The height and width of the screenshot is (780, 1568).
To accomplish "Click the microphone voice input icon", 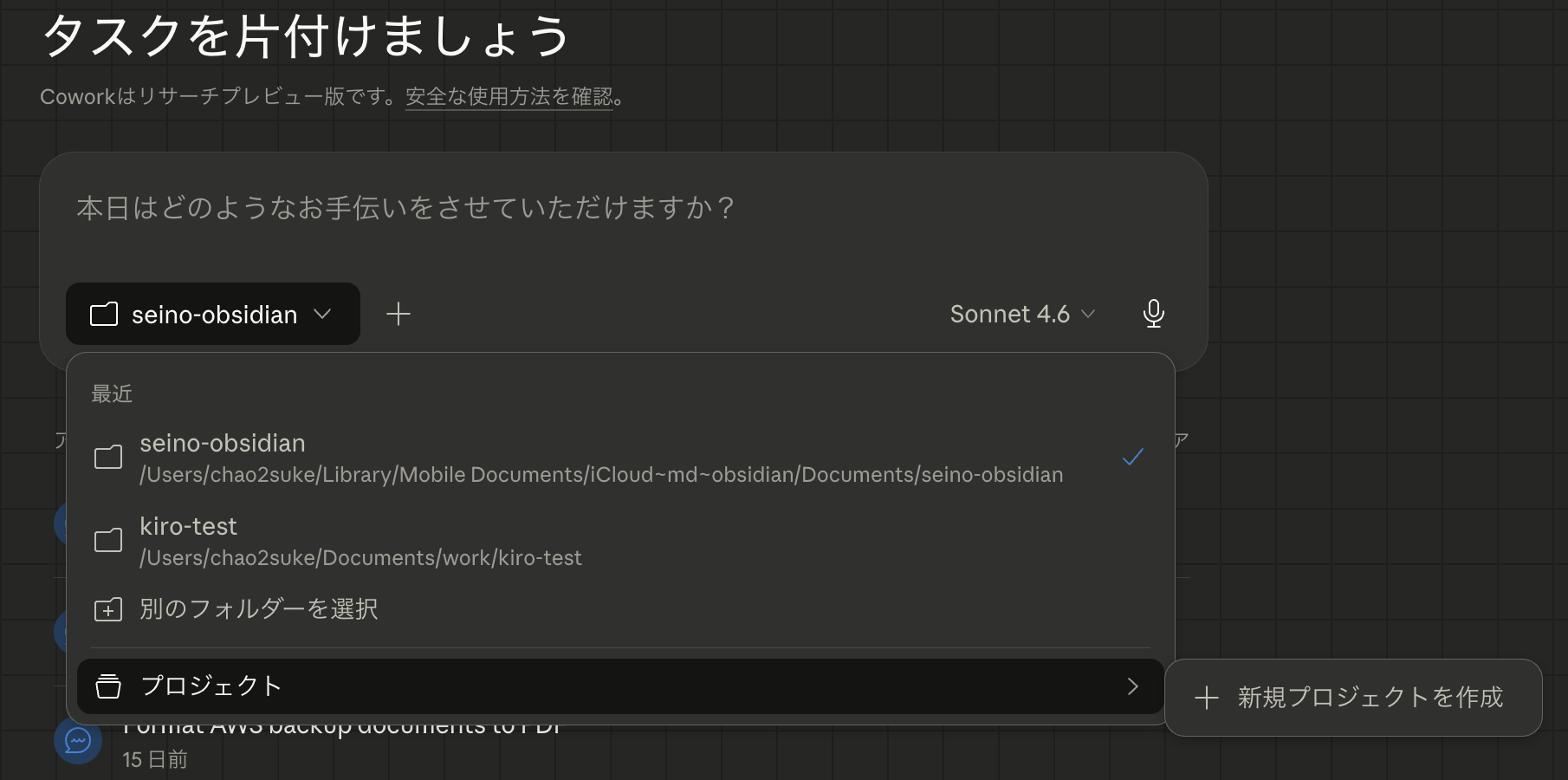I will [1153, 314].
